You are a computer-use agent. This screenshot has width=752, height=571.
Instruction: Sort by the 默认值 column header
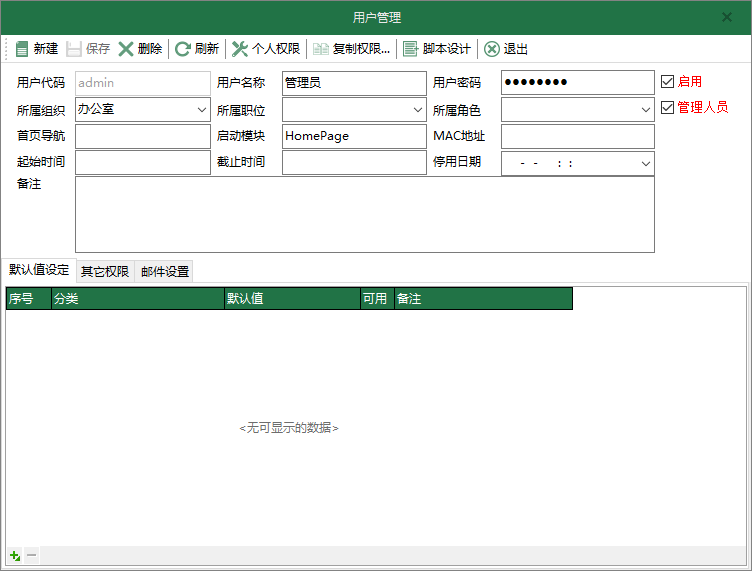pos(292,299)
